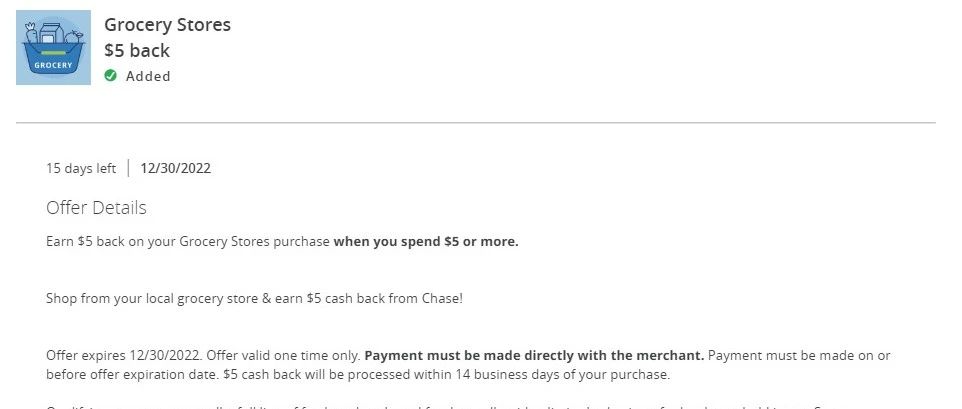The width and height of the screenshot is (962, 409).
Task: Click the tomato in the grocery basket icon
Action: point(74,37)
